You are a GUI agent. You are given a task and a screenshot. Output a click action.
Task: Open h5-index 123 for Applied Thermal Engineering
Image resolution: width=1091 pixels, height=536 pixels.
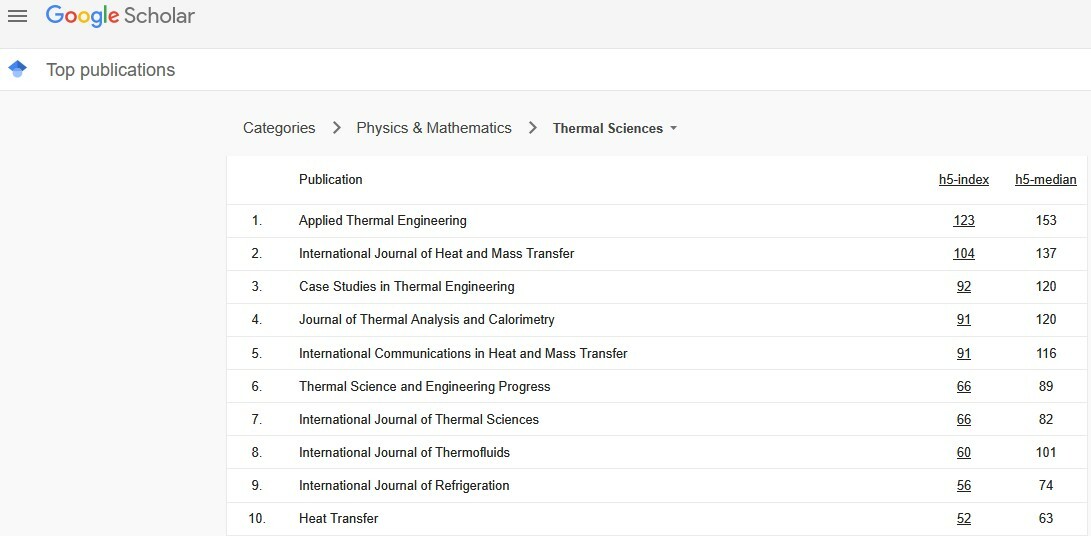(x=963, y=221)
